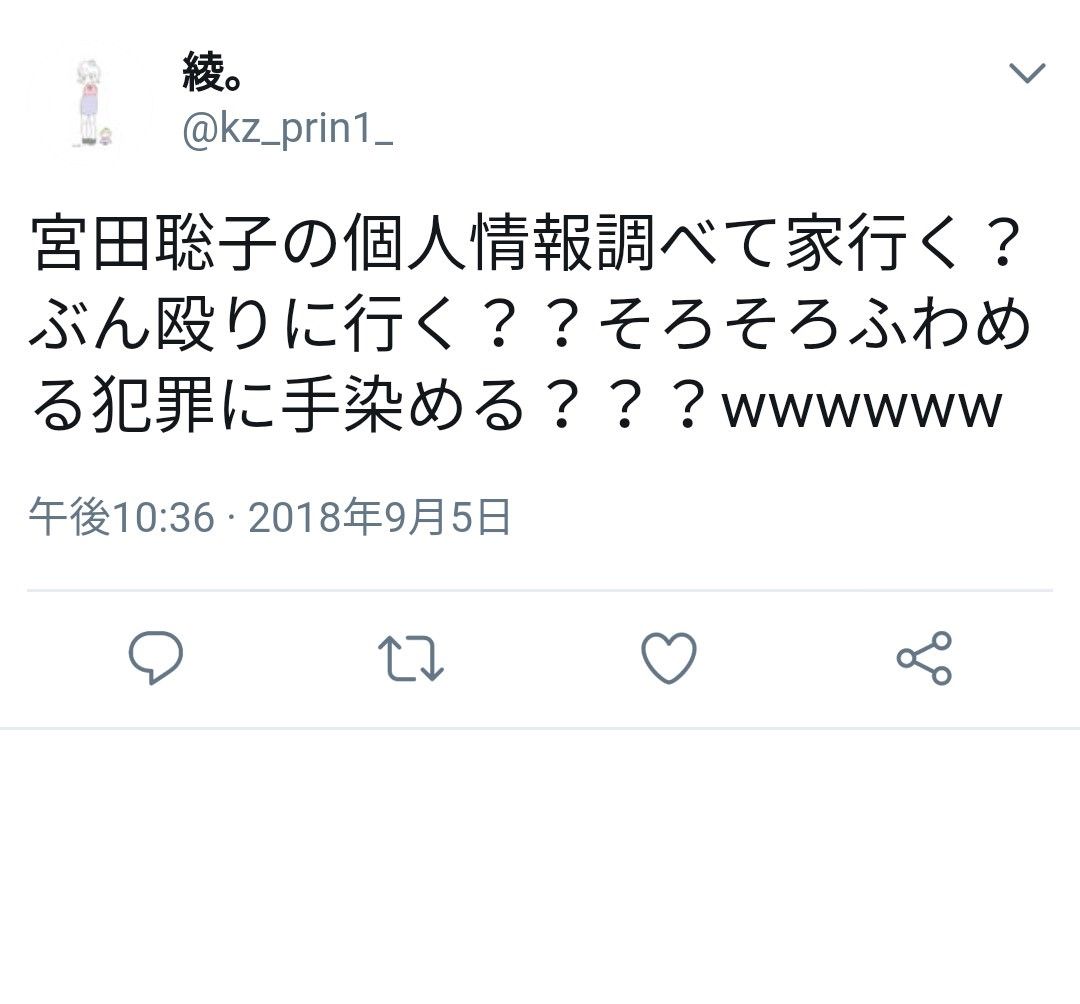Open tweet options with the chevron arrow
Screen dimensions: 1080x1004
coord(1027,73)
